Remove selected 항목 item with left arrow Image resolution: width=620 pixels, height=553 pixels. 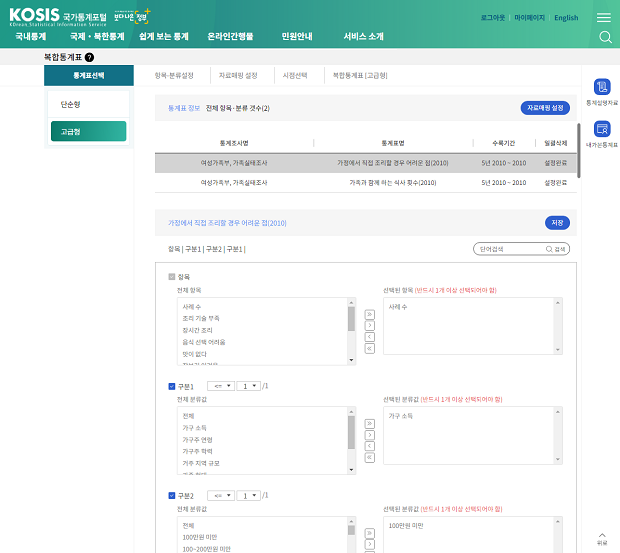point(369,337)
